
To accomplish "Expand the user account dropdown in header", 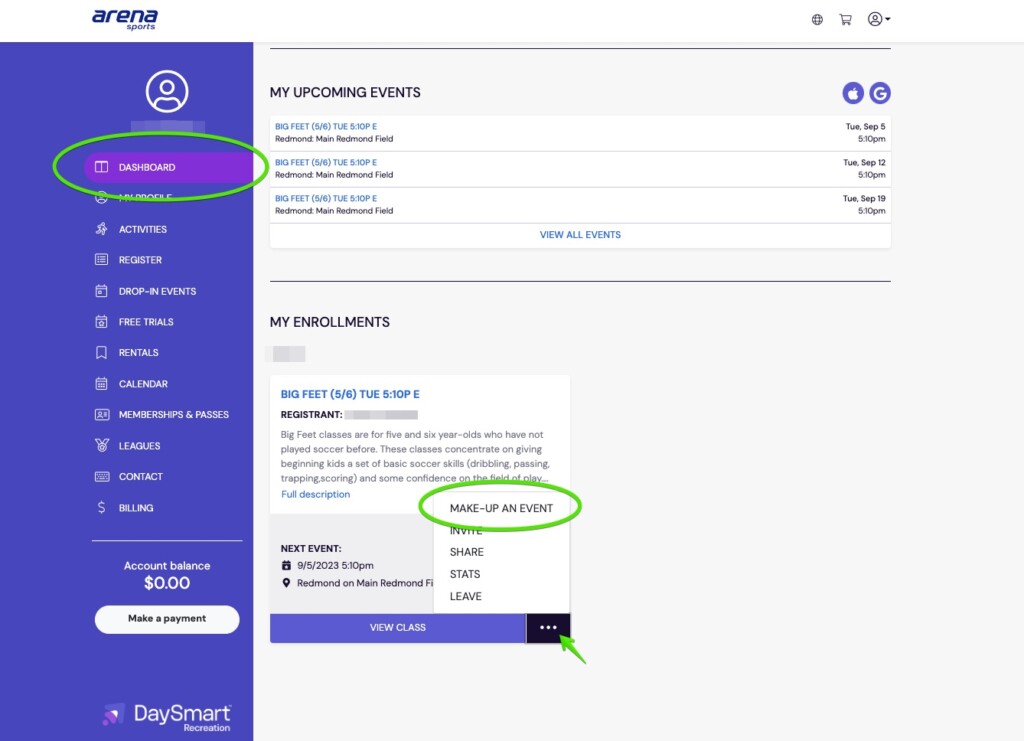I will click(x=878, y=19).
